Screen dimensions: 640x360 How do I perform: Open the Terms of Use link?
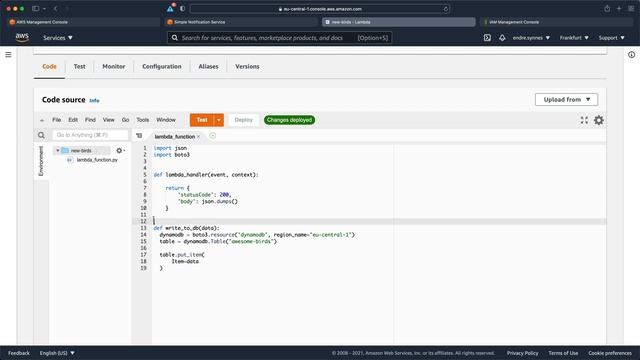[x=563, y=353]
